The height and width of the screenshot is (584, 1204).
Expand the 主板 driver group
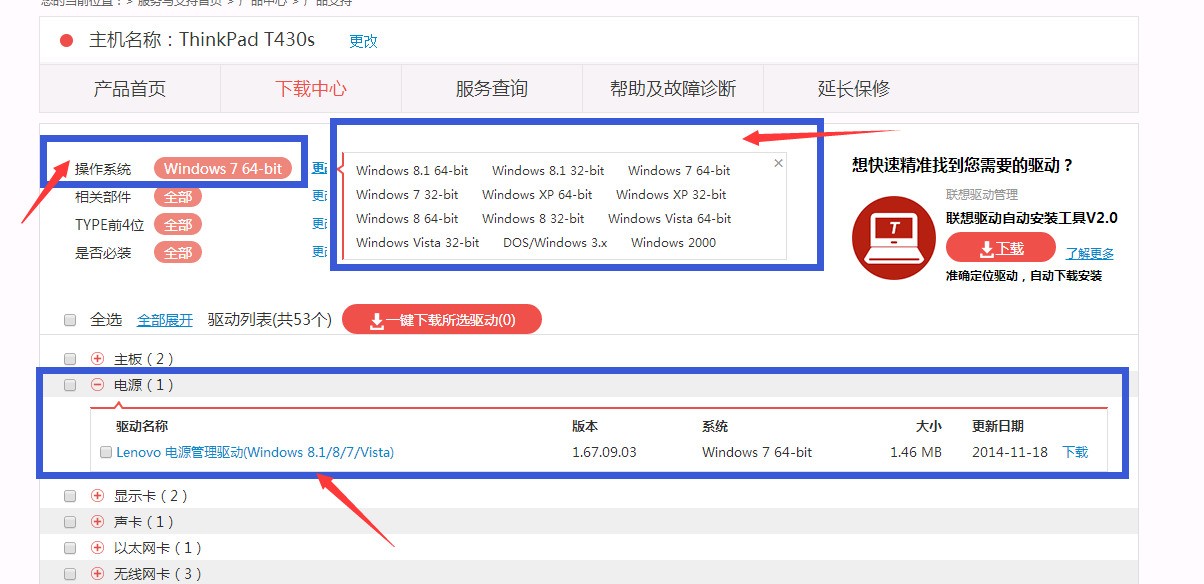(x=97, y=358)
